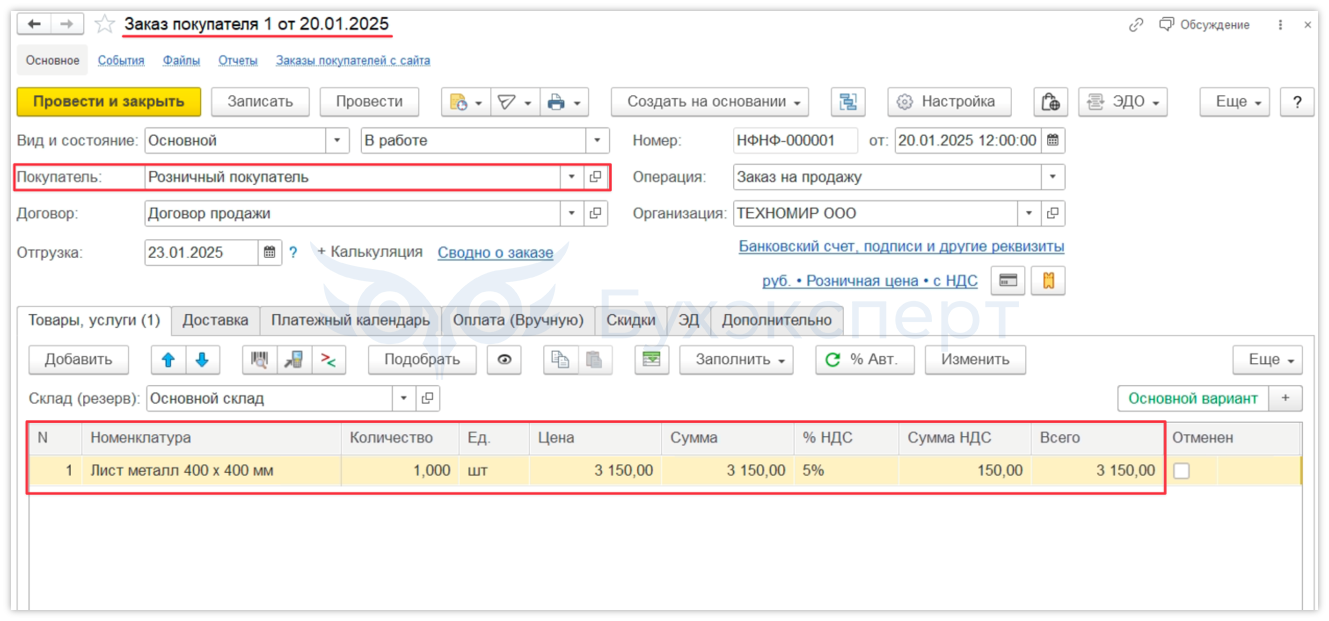Click the copy link icon in header

tap(1135, 25)
